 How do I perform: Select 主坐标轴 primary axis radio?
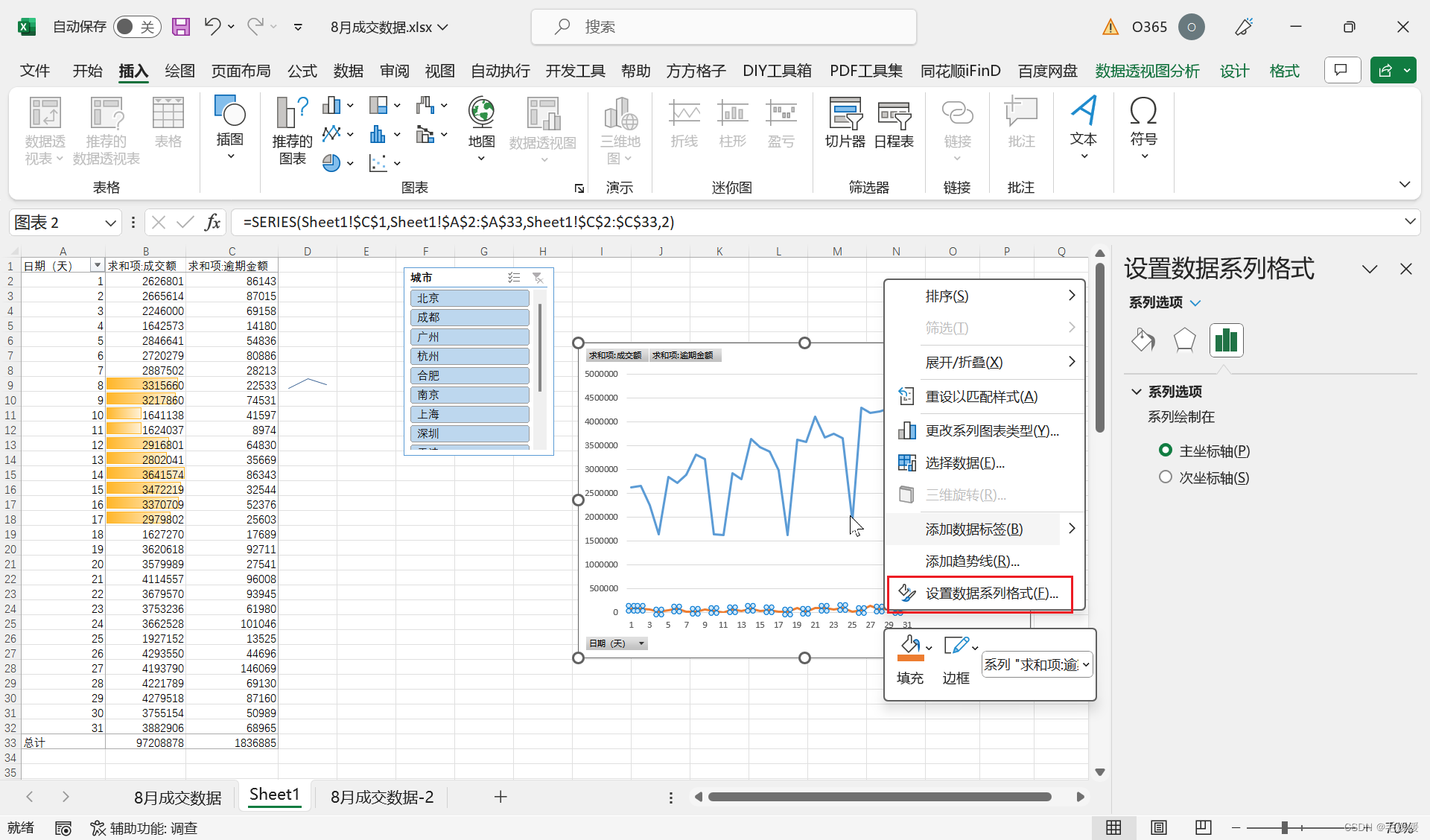[1166, 451]
